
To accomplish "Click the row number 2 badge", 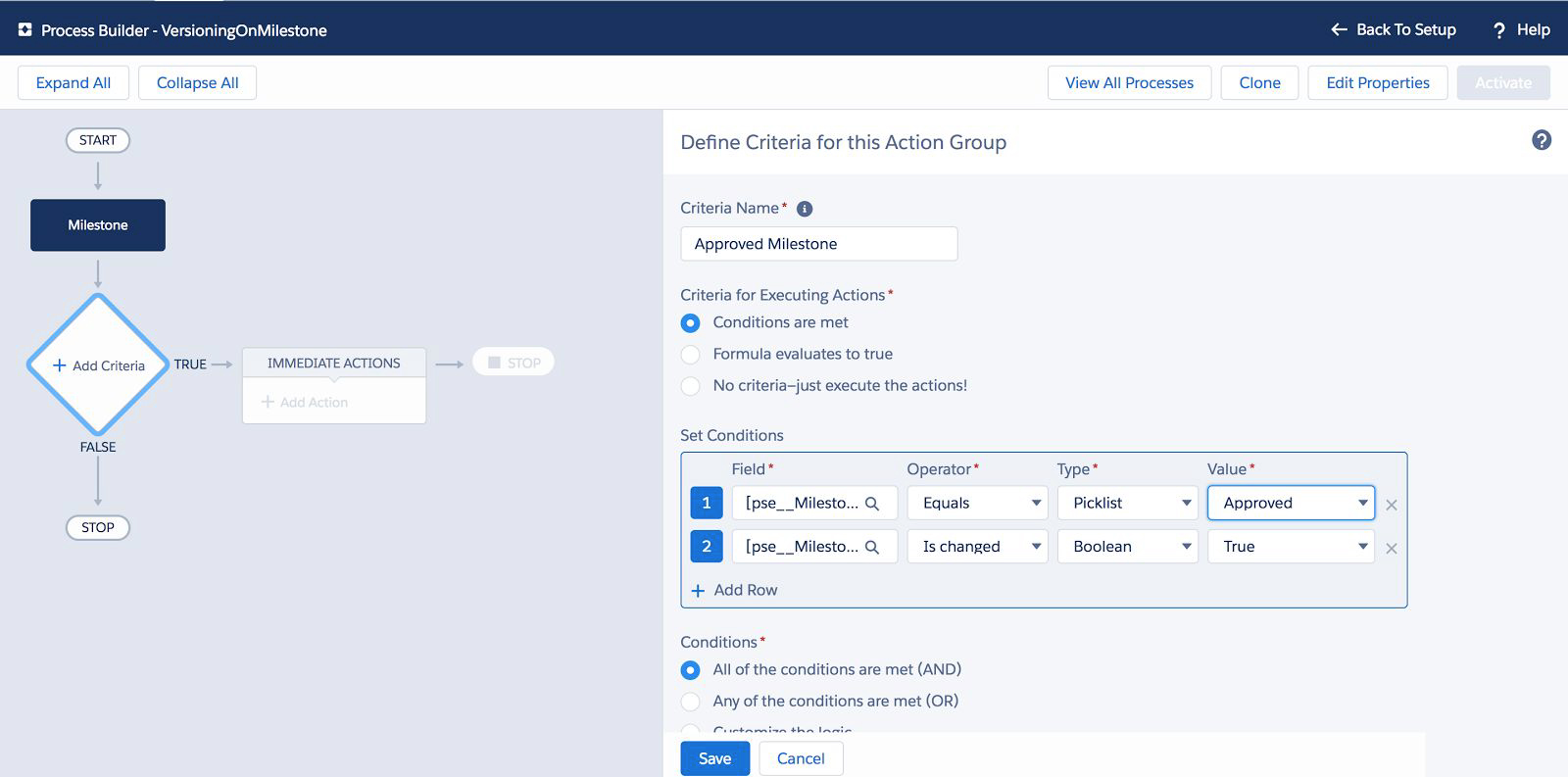I will (707, 546).
